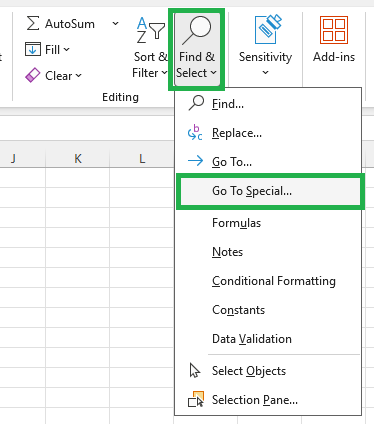The height and width of the screenshot is (424, 377).
Task: Expand the Sensitivity dropdown chevron
Action: coord(265,72)
